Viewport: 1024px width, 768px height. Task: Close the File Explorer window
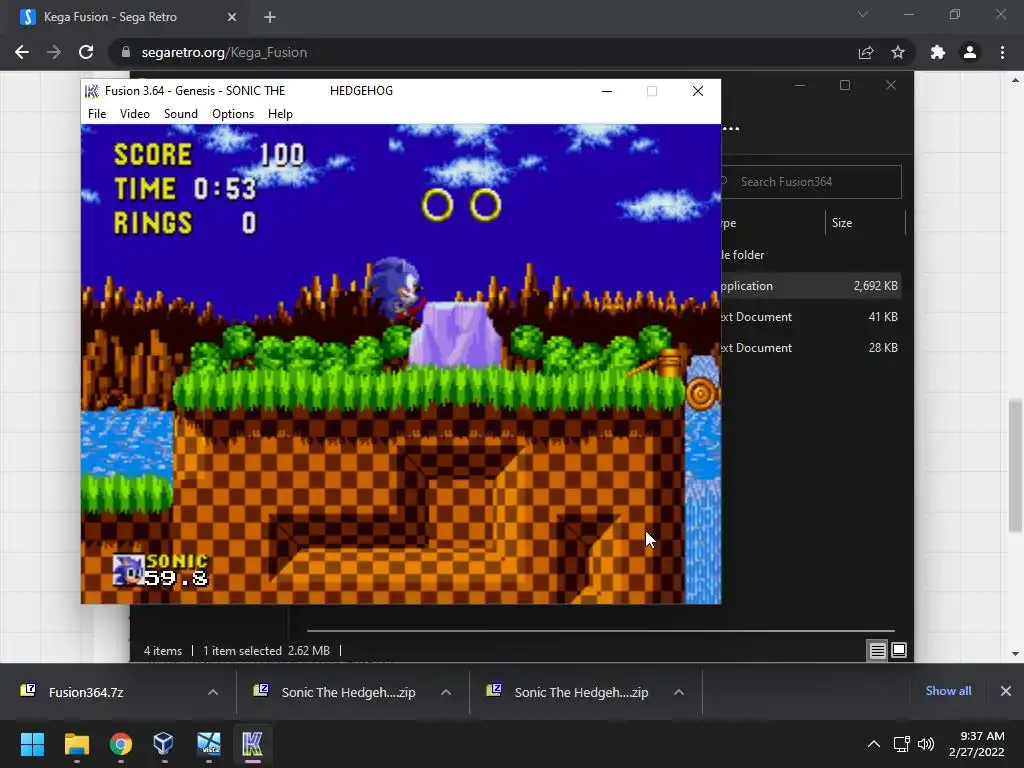[891, 86]
